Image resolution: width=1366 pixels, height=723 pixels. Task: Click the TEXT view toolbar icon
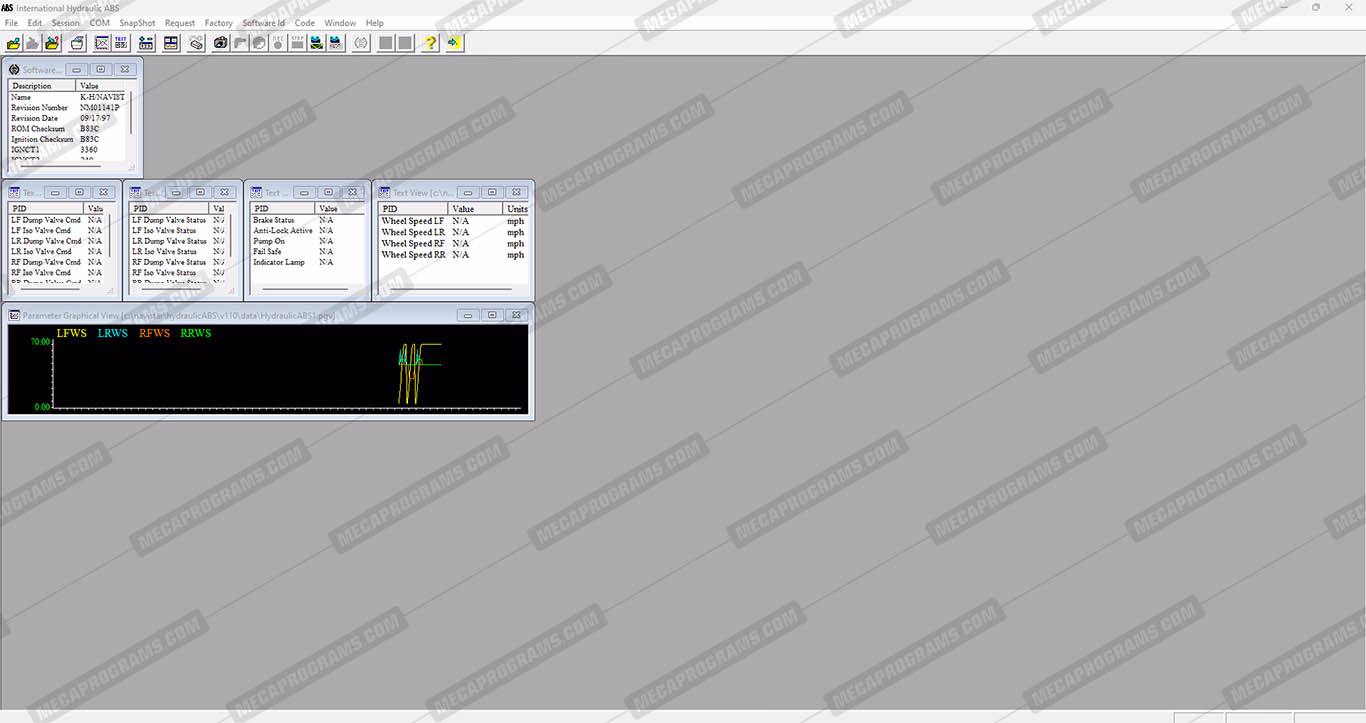point(120,43)
